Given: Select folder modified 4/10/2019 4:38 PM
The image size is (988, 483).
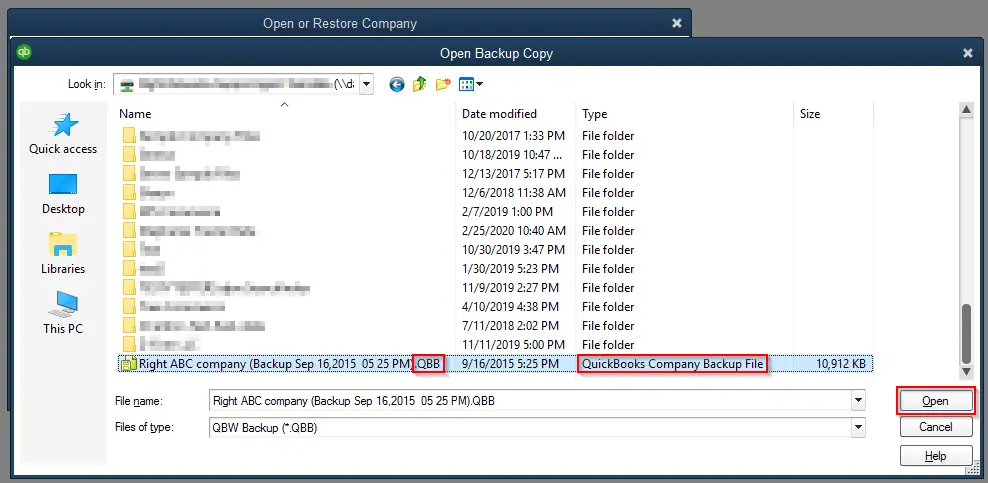Looking at the screenshot, I should 495,307.
